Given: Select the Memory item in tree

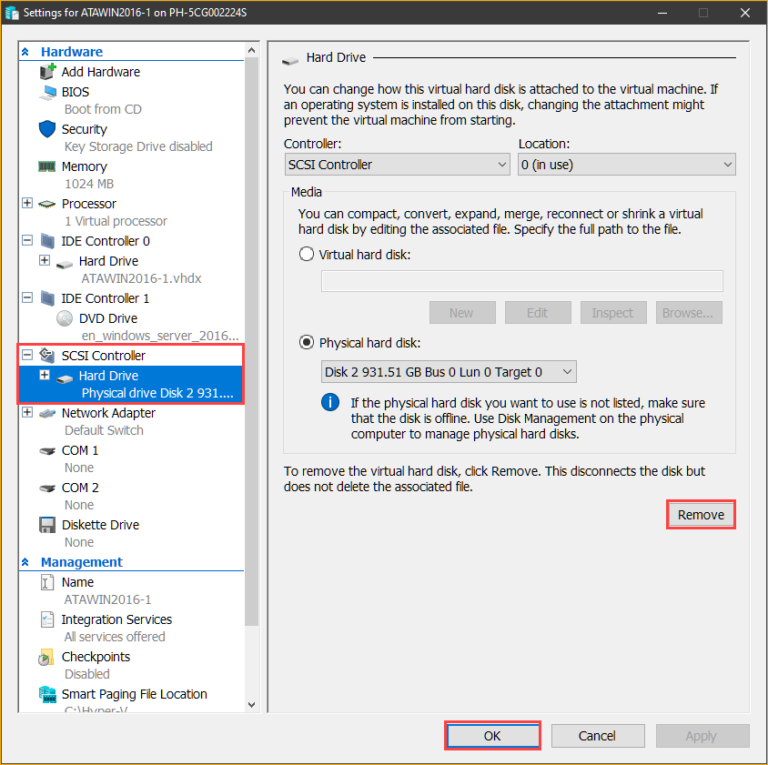Looking at the screenshot, I should coord(84,167).
